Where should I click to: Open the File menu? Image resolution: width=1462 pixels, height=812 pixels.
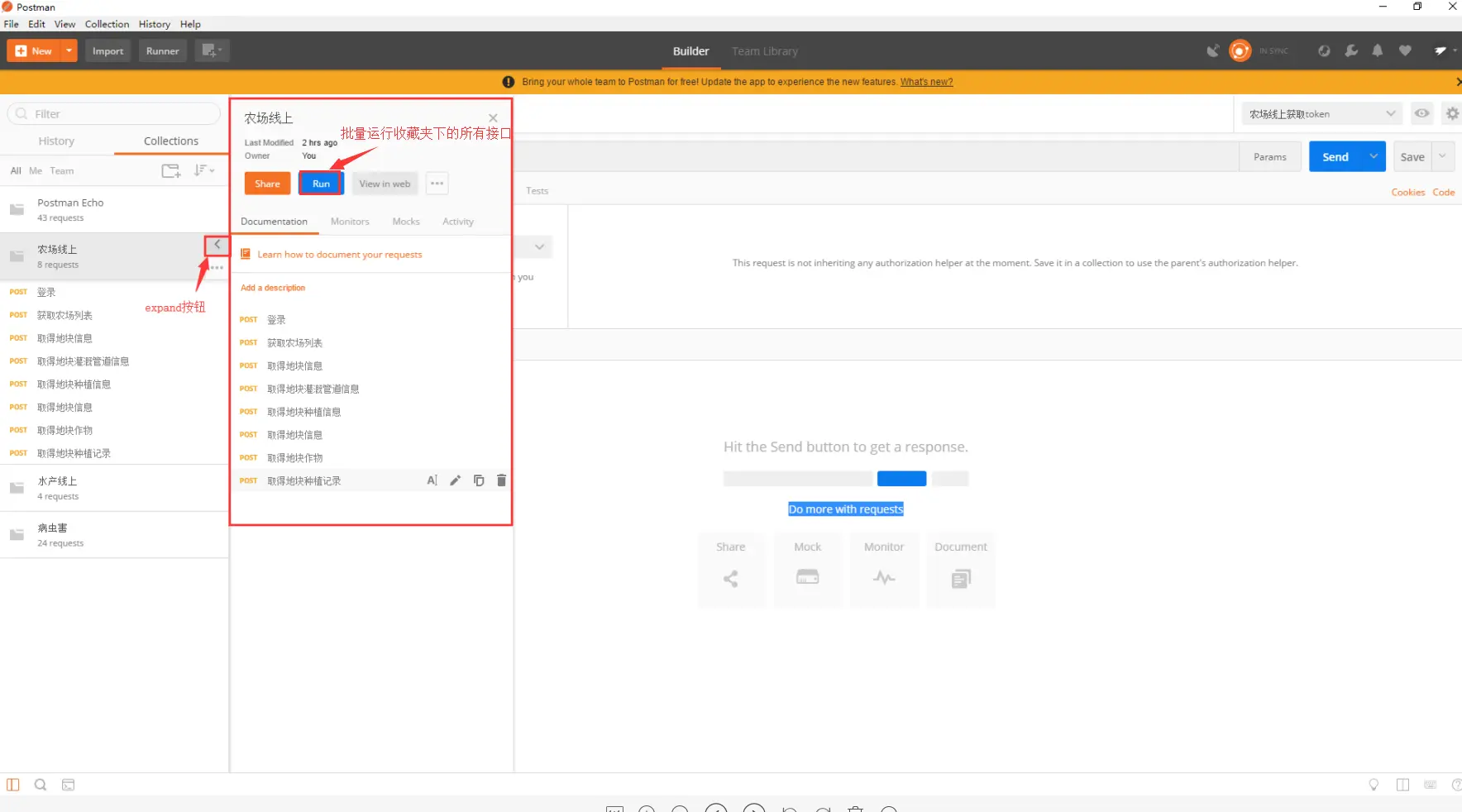pos(12,24)
